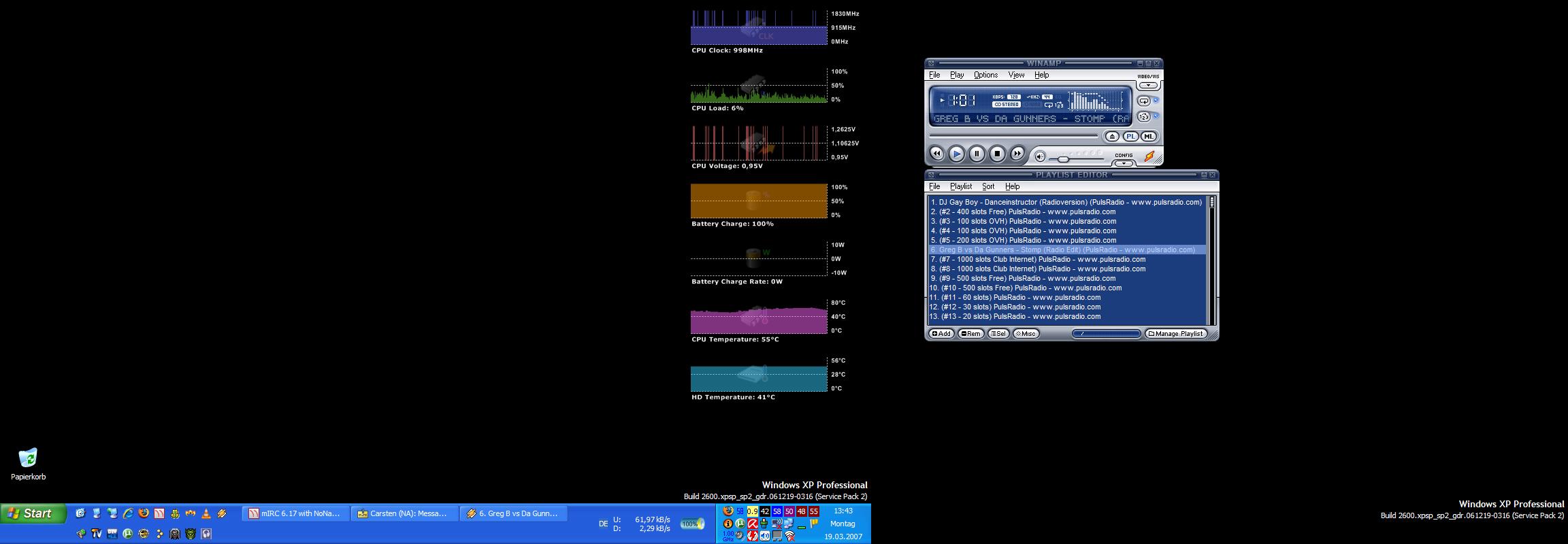
Task: Click the Firefox tray icon
Action: click(x=728, y=511)
